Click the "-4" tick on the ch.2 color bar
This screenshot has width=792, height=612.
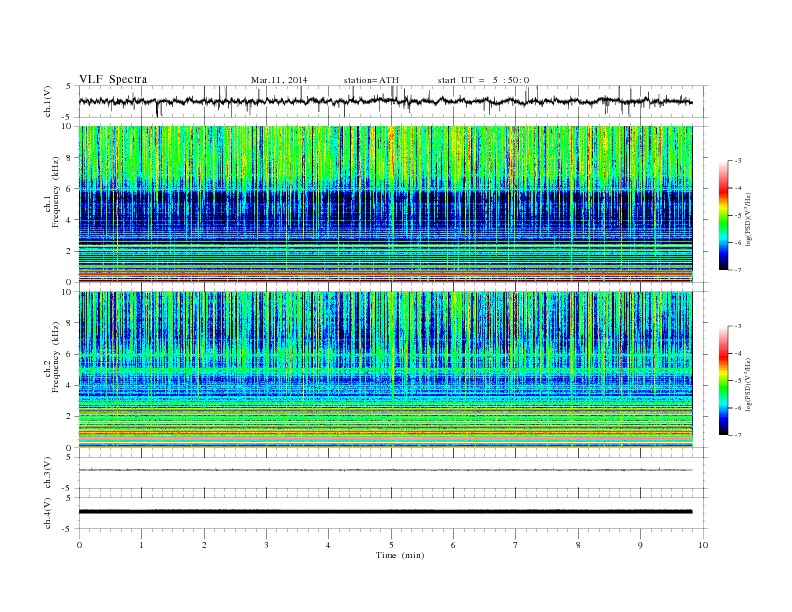point(738,353)
